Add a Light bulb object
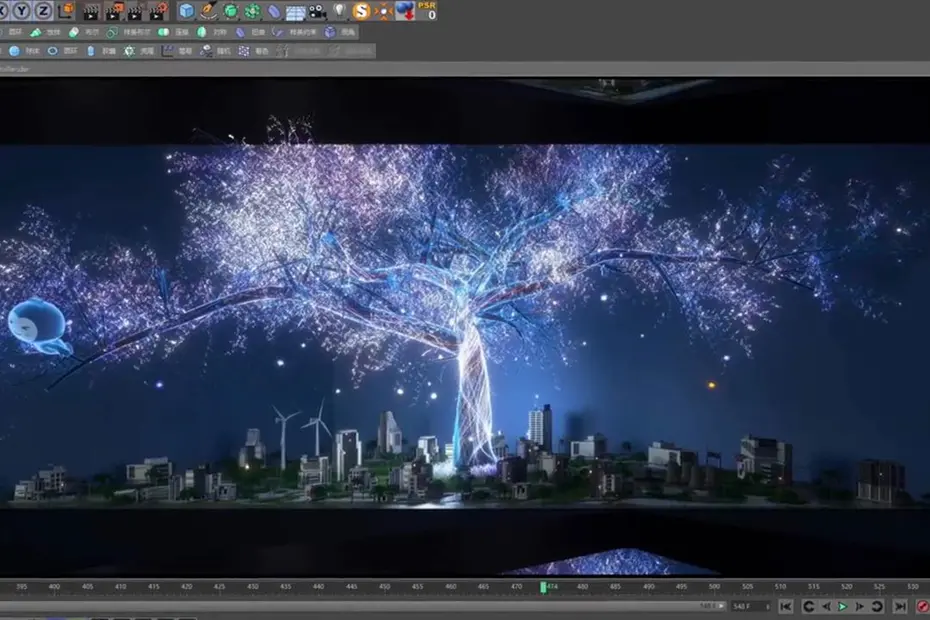The width and height of the screenshot is (930, 620). 339,10
